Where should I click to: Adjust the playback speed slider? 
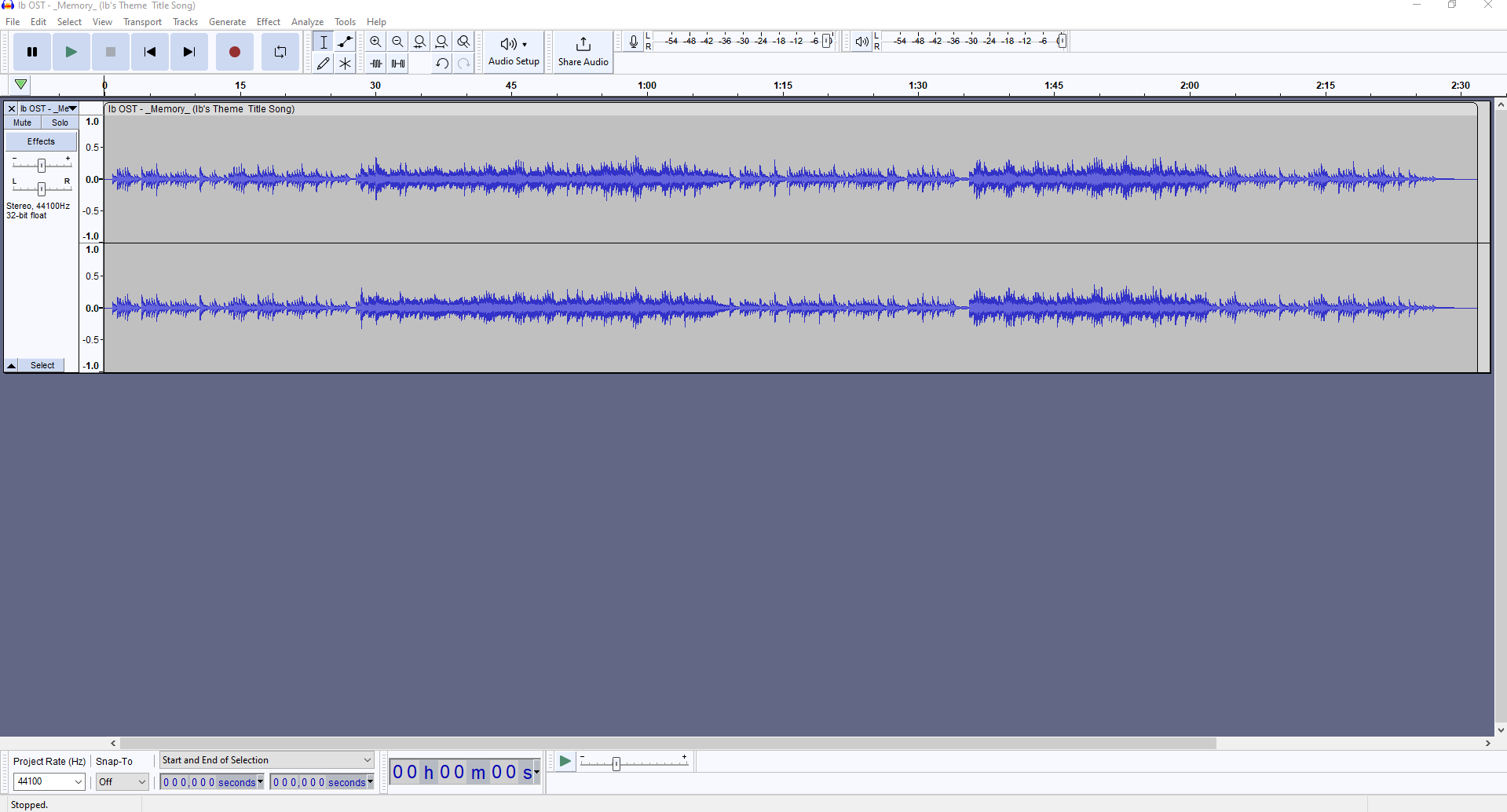point(616,763)
